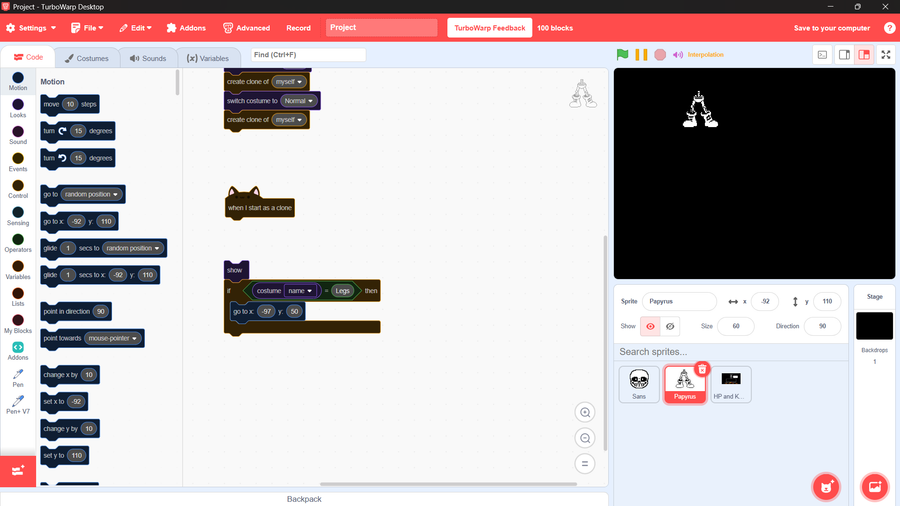The width and height of the screenshot is (900, 506).
Task: Click the workspace horizontal scrollbar
Action: point(448,484)
